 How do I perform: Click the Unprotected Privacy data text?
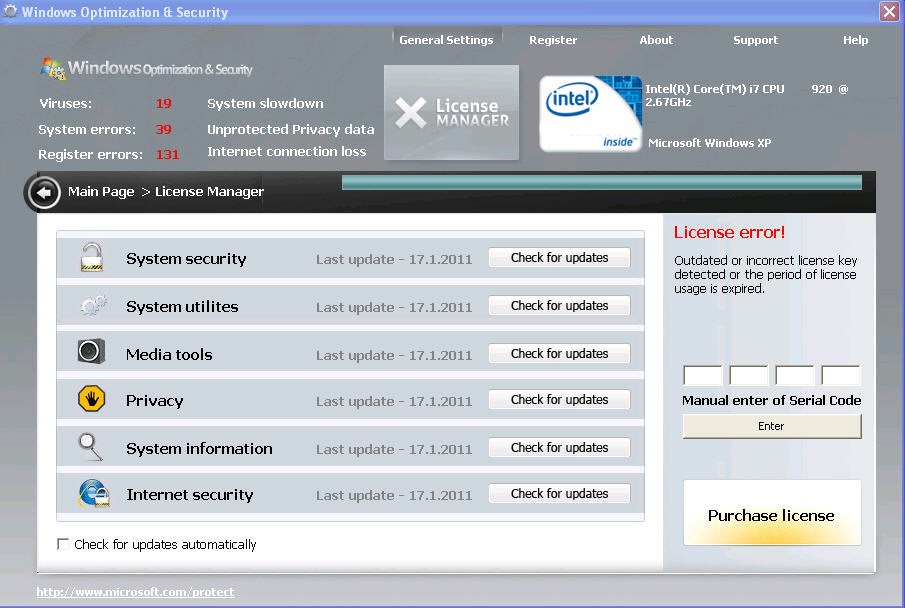pos(291,129)
